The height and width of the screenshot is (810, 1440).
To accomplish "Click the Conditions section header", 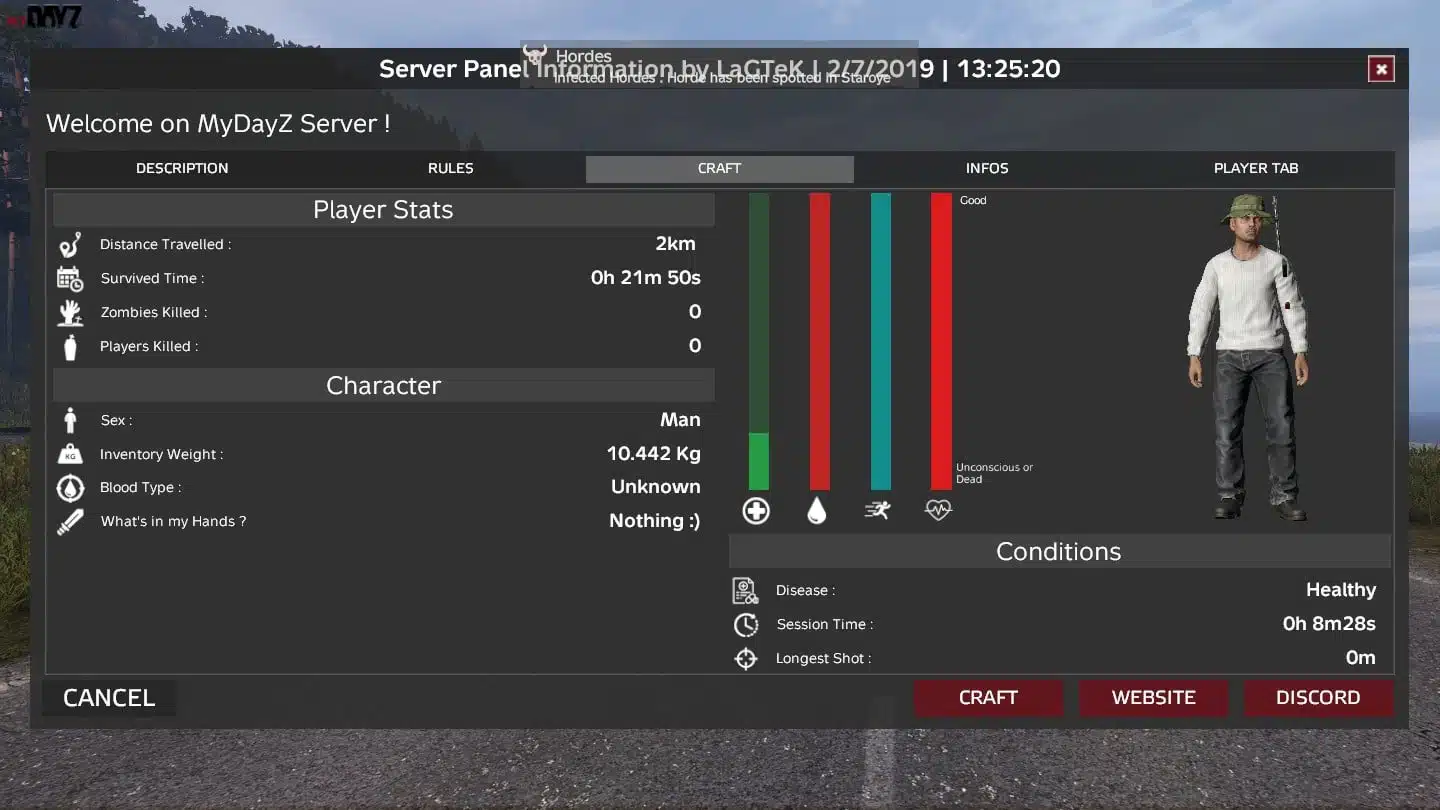I will [x=1059, y=551].
